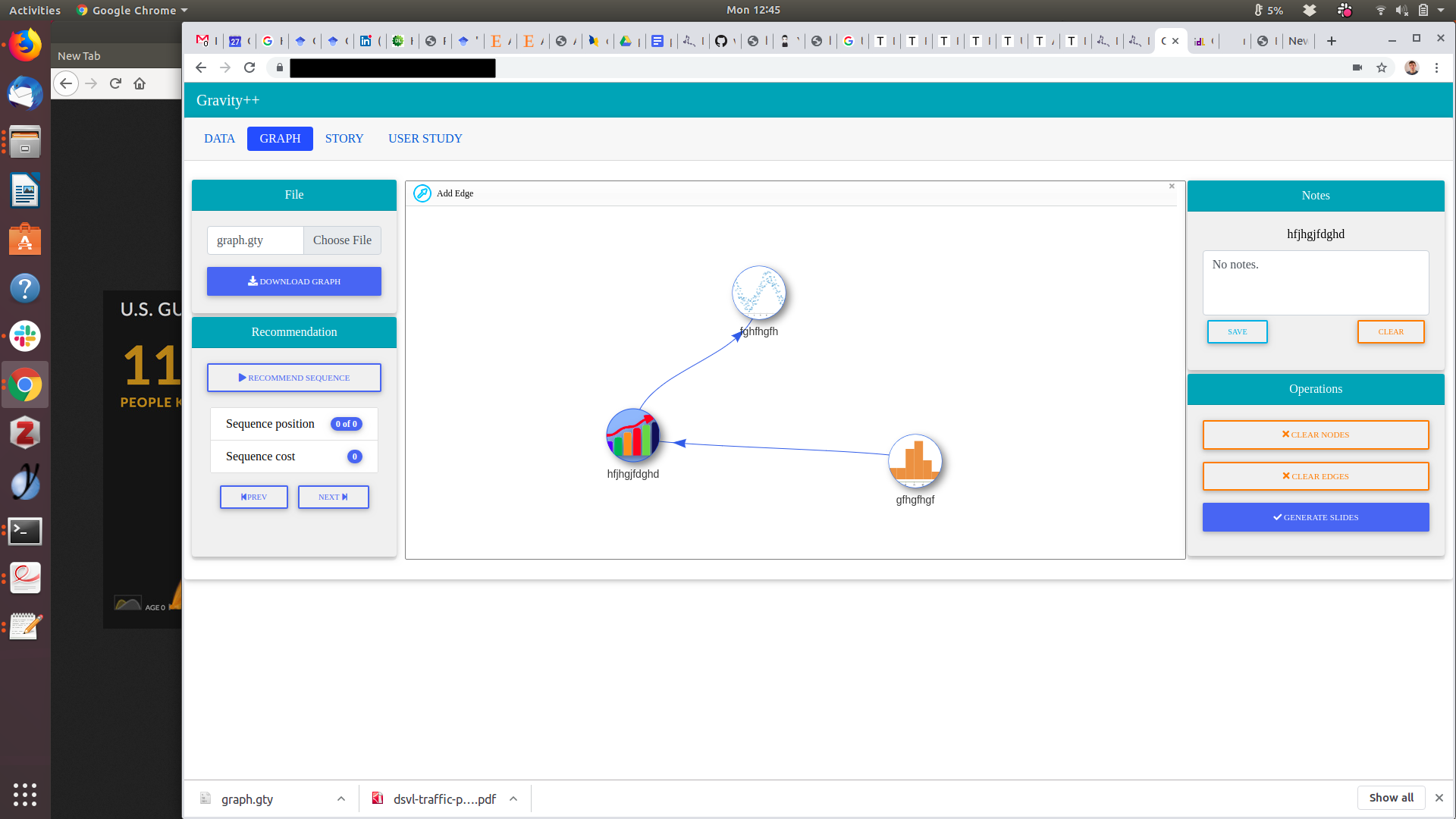
Task: Open the Chrome three-dot menu
Action: pyautogui.click(x=1436, y=68)
